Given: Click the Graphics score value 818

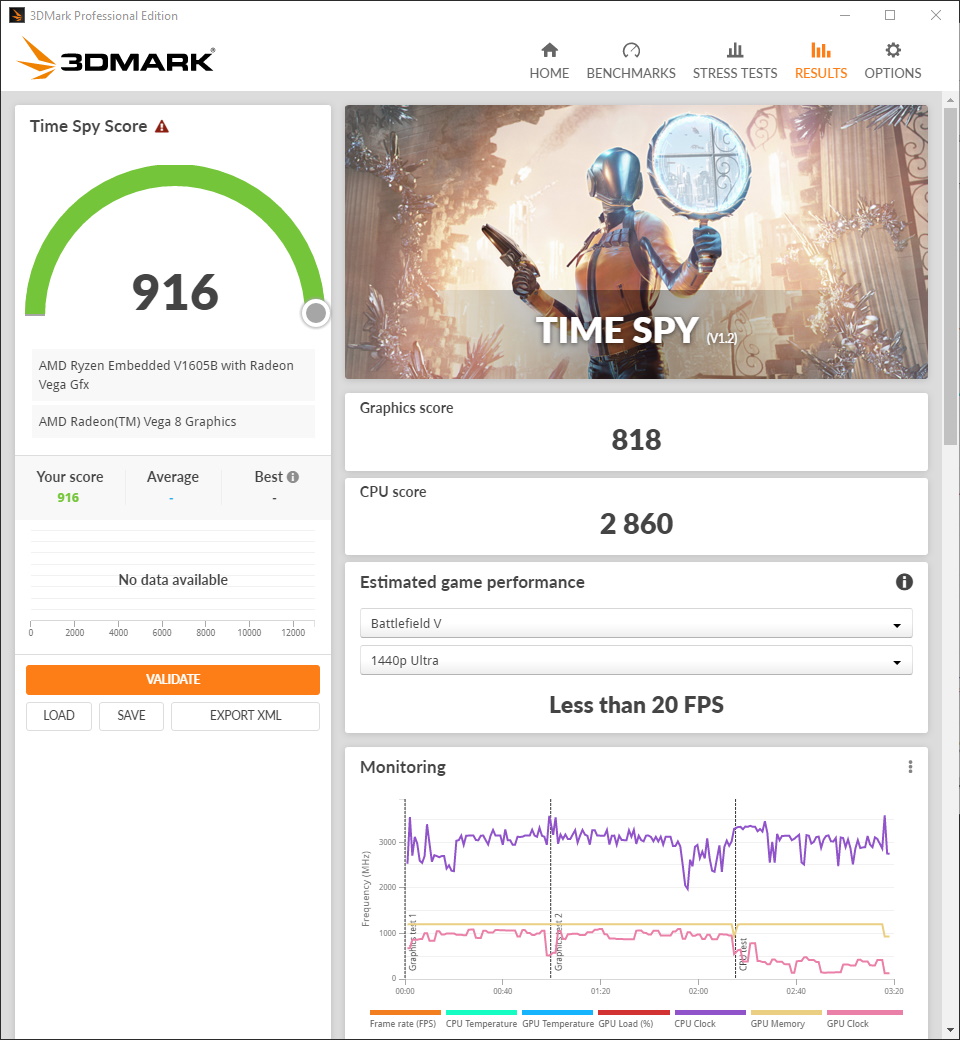Looking at the screenshot, I should tap(636, 440).
